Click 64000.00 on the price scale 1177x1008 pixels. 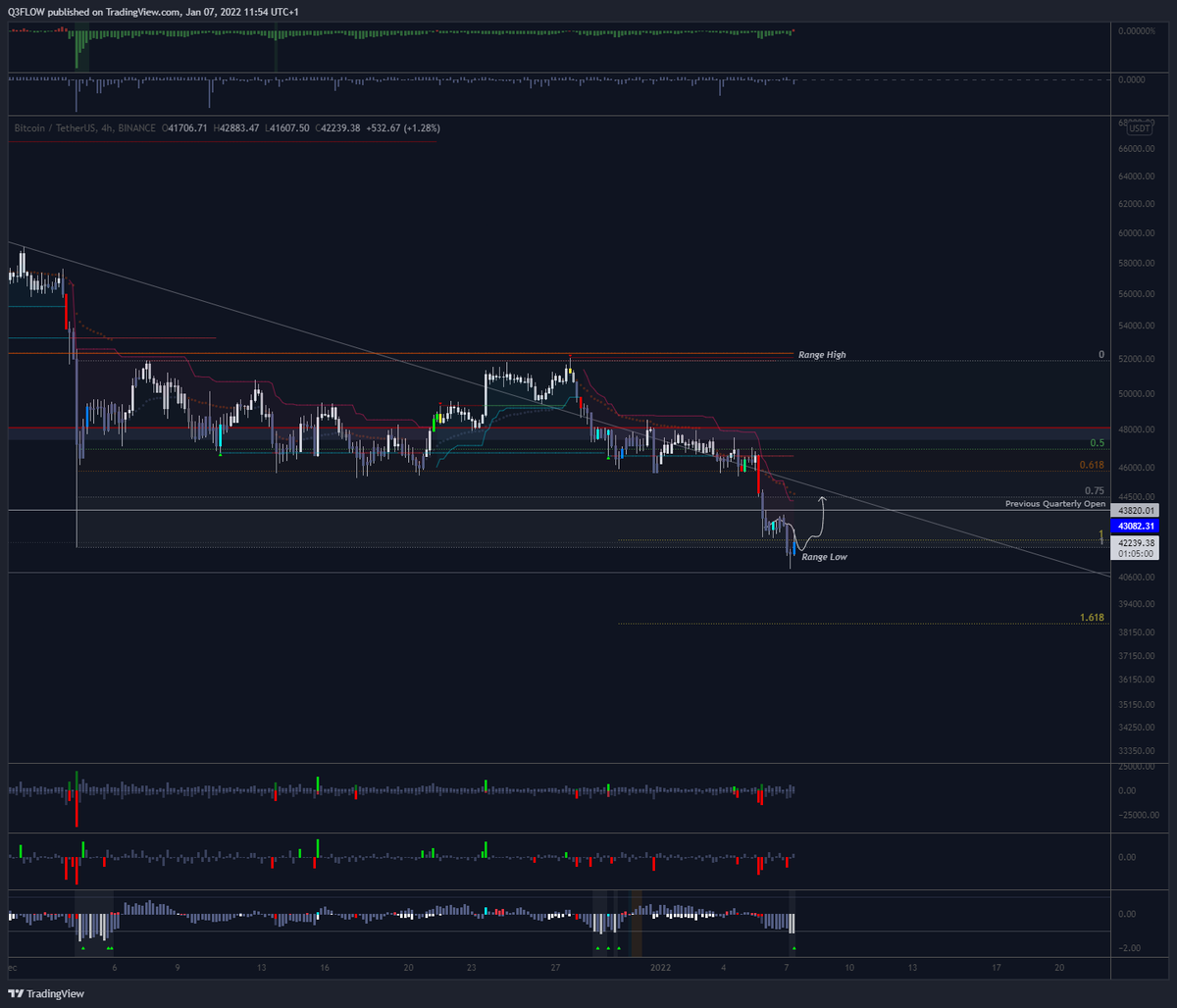(x=1136, y=177)
